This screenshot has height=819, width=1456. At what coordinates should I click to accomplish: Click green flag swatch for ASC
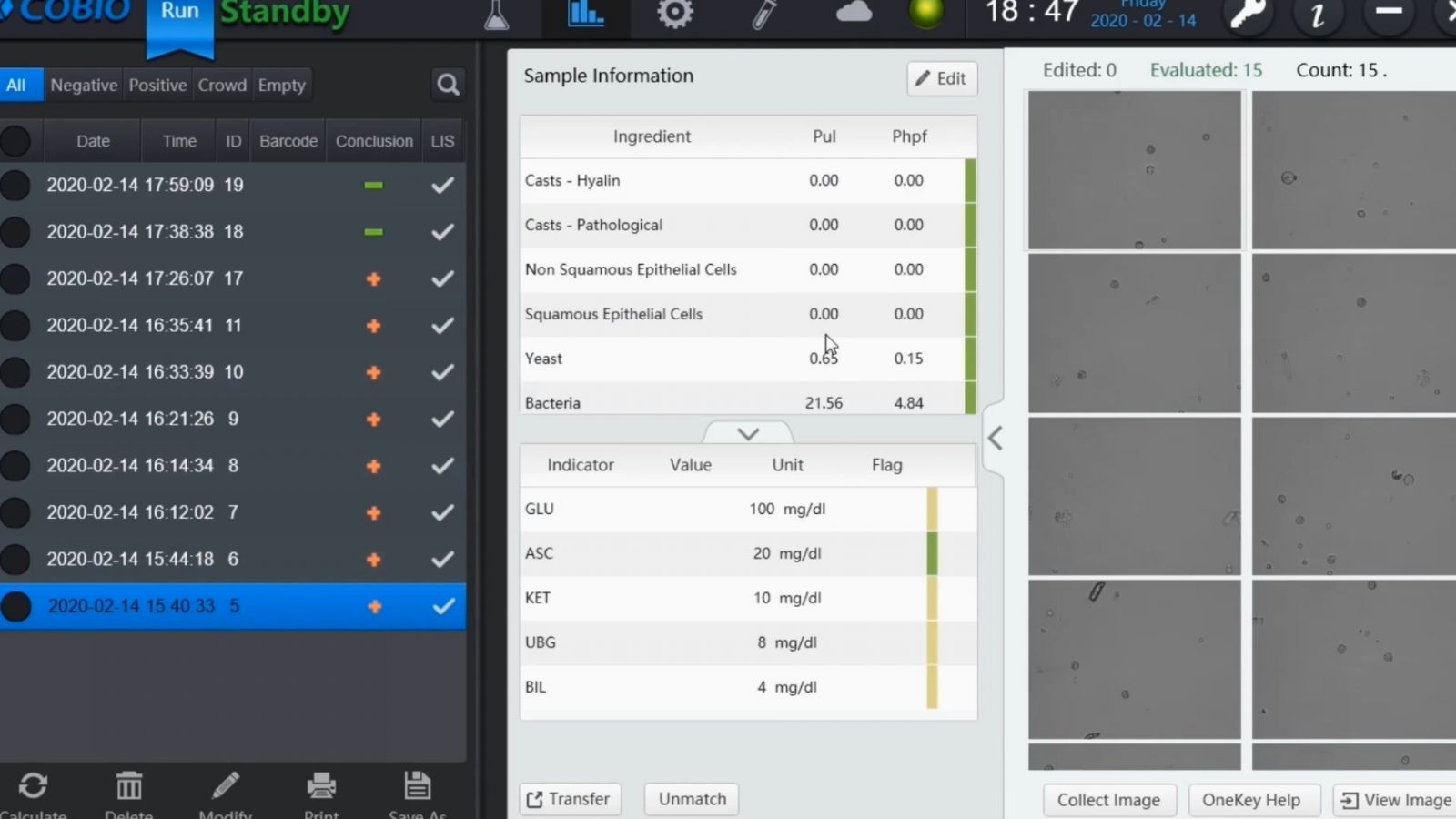932,553
